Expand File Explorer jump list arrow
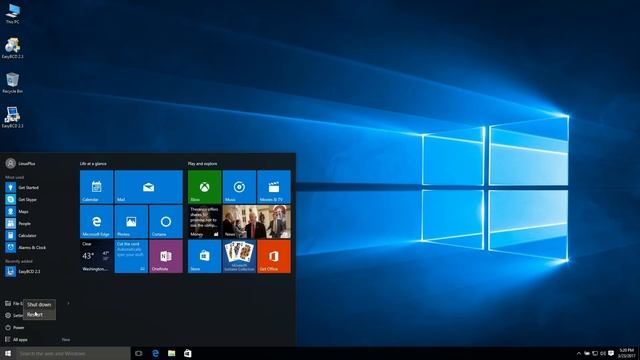Viewport: 640px width, 360px height. pos(68,303)
